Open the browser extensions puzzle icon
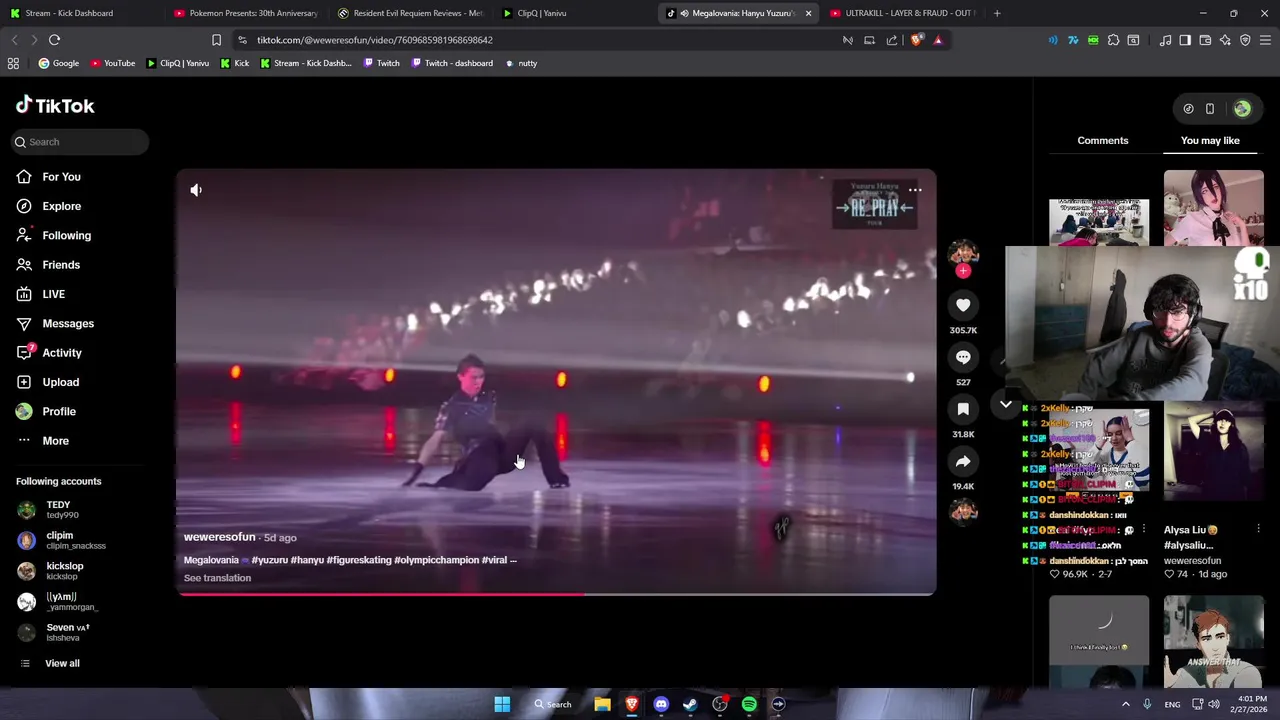The image size is (1280, 720). click(x=1113, y=40)
